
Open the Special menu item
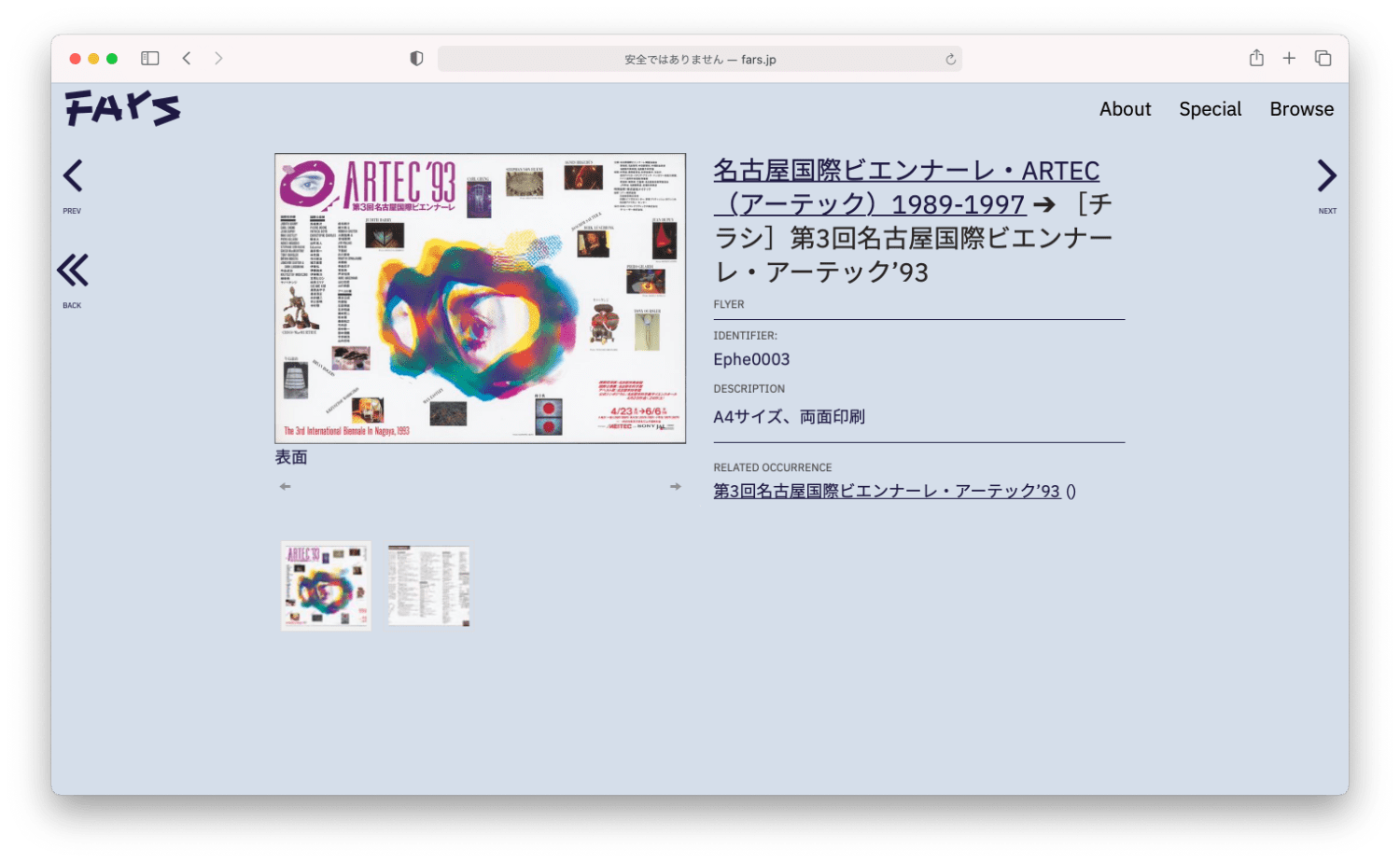coord(1210,109)
